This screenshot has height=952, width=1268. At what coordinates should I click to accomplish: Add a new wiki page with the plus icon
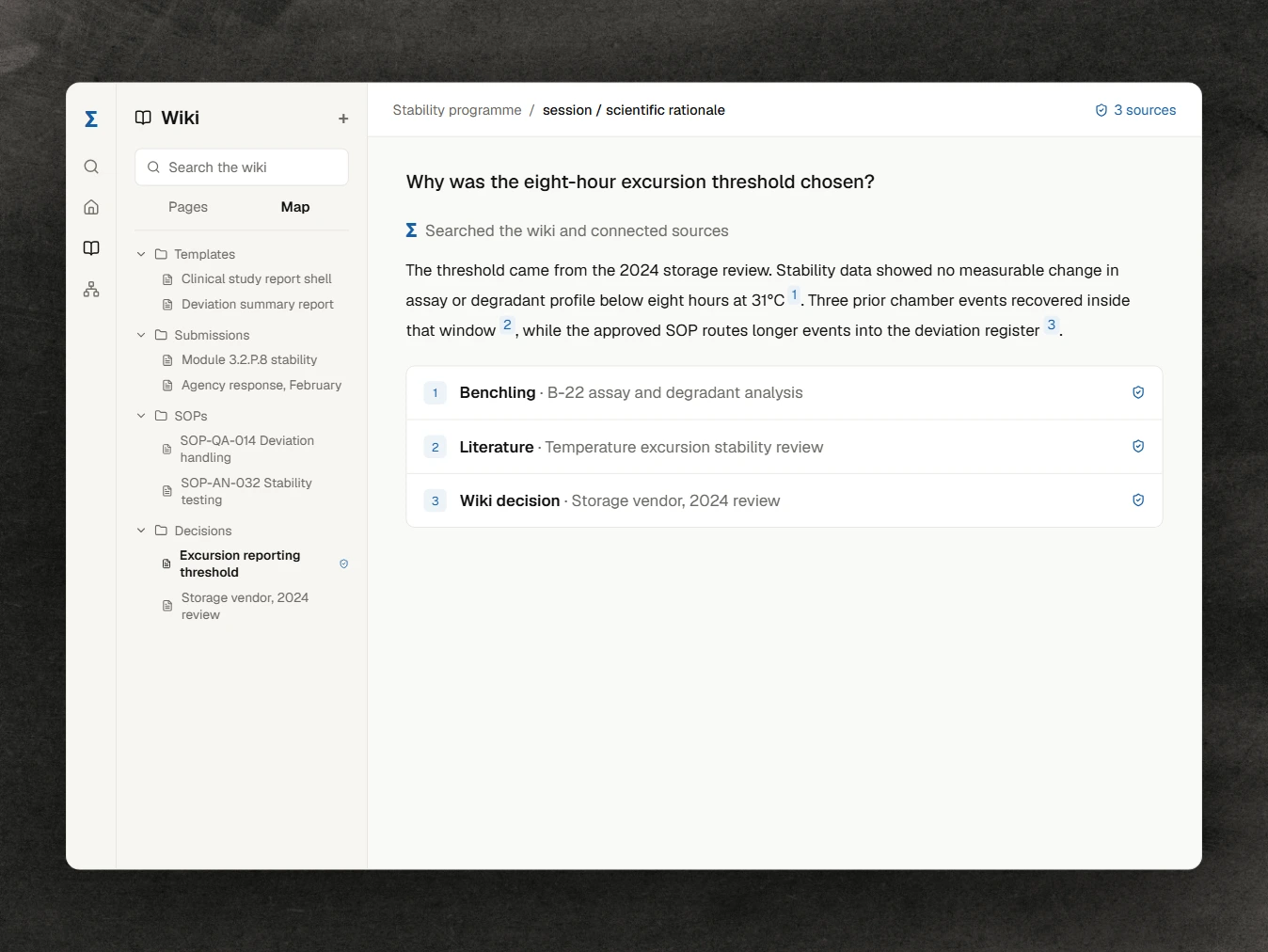pos(343,119)
